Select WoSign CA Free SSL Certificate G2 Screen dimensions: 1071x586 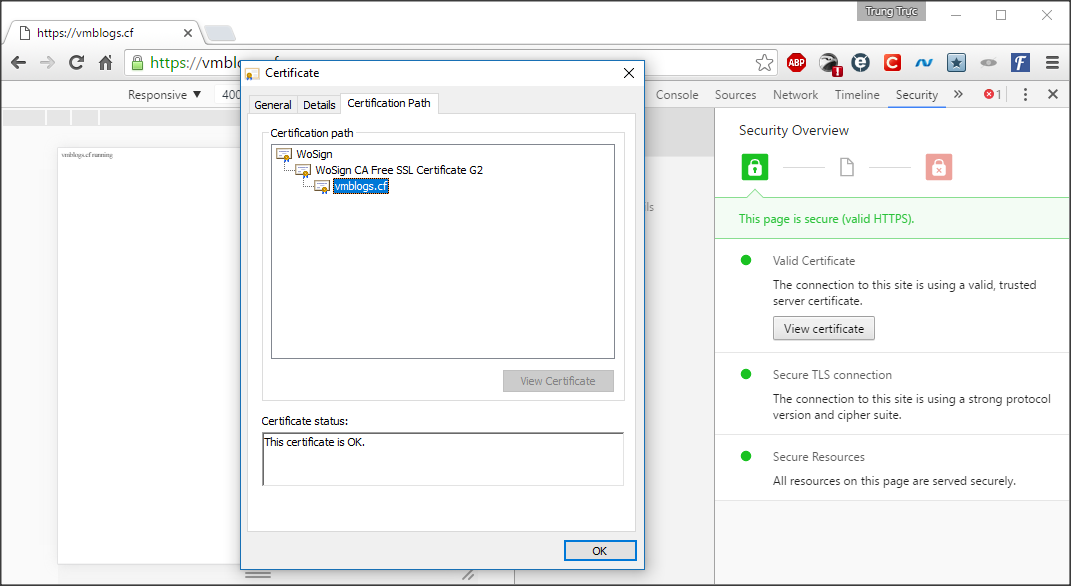pyautogui.click(x=398, y=170)
